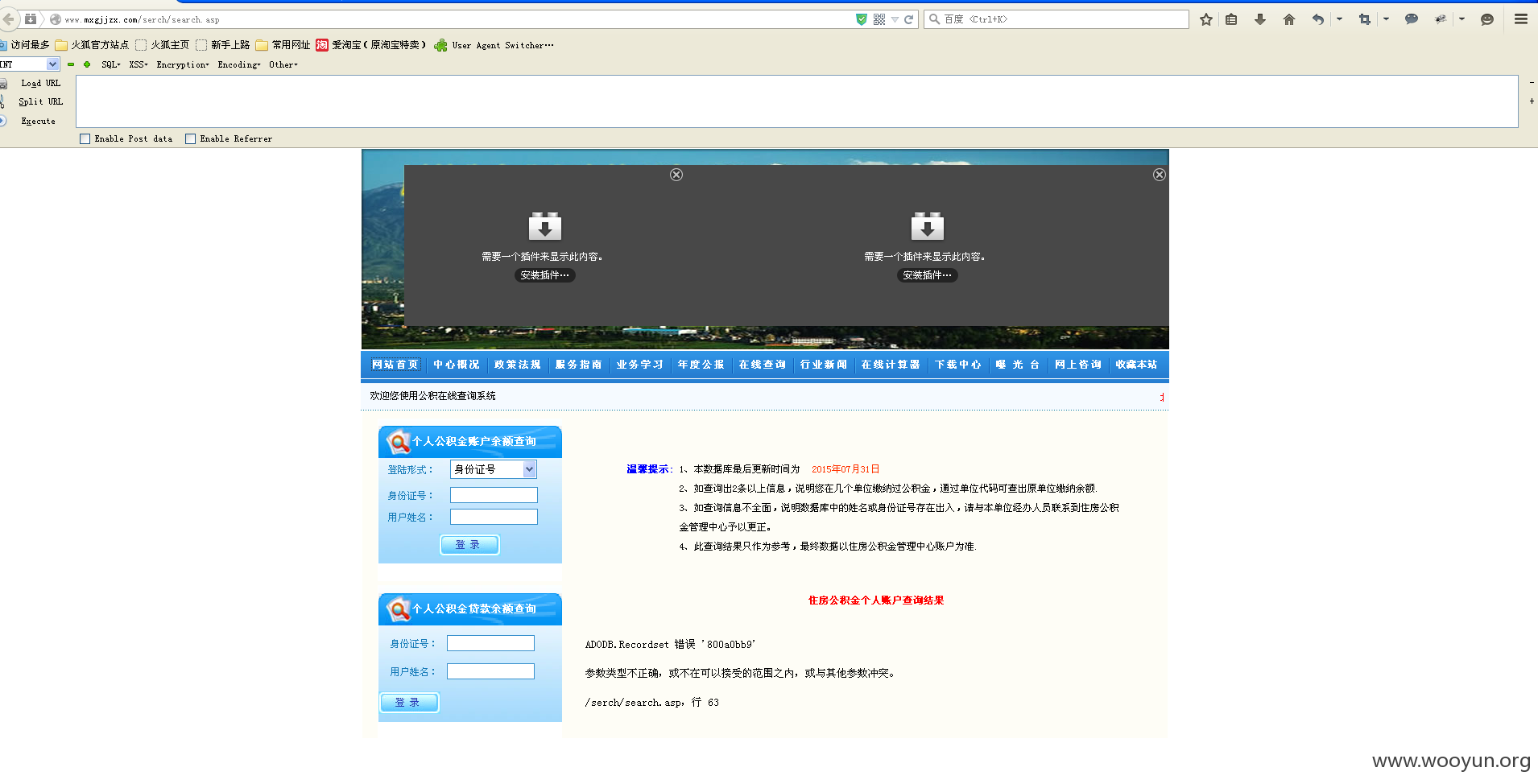Click 登录 button under account balance query

pos(469,545)
